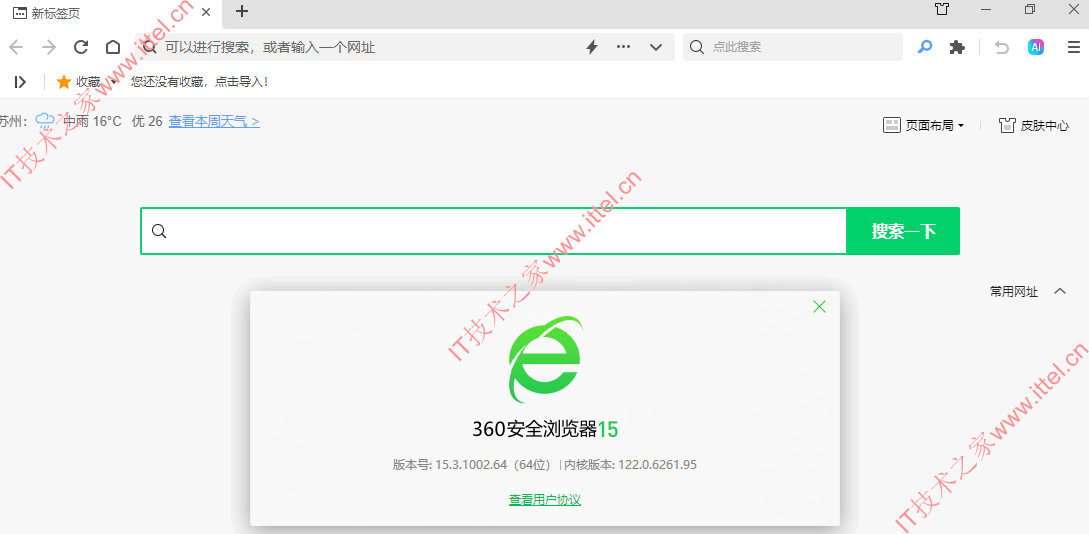
Task: Close the about dialog with green X
Action: pos(820,307)
